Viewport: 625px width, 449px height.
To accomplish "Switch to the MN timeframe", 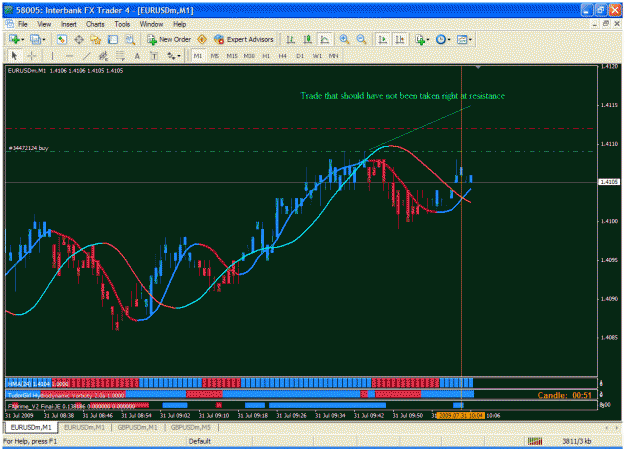I will coord(334,56).
